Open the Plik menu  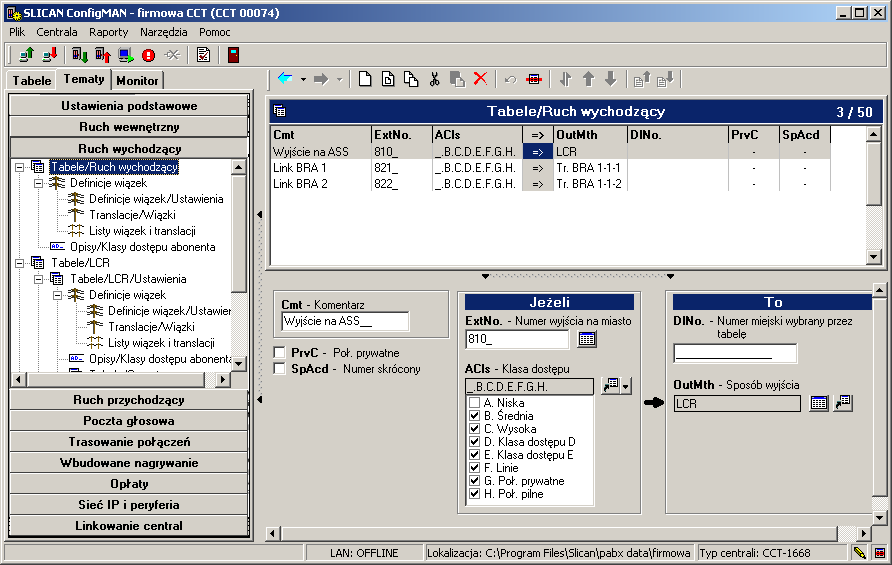pyautogui.click(x=16, y=32)
